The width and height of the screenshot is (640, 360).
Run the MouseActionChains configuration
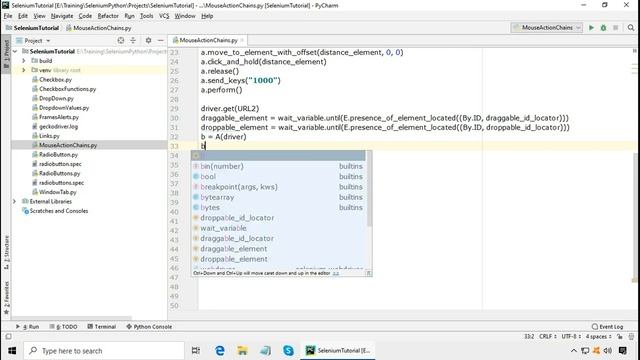click(x=591, y=28)
